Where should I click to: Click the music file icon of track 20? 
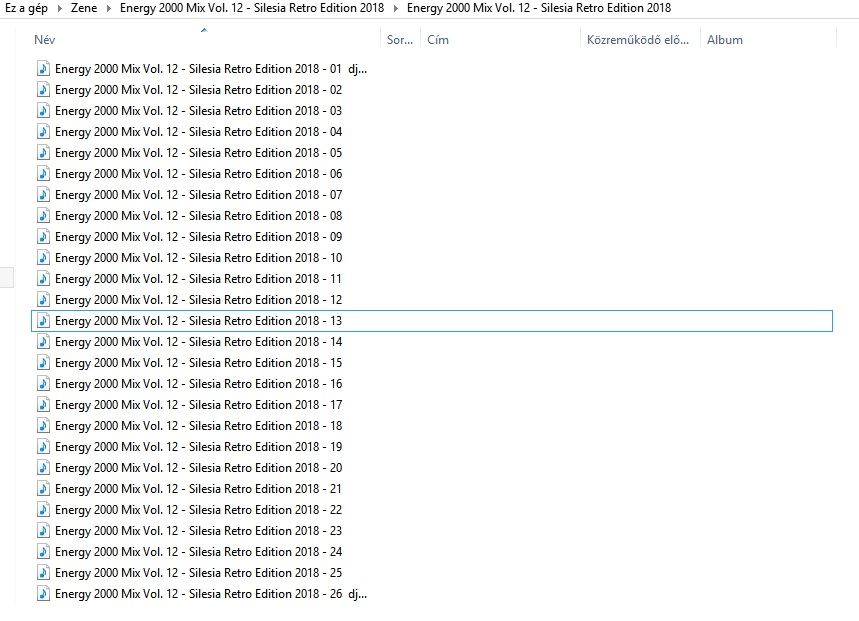click(43, 467)
